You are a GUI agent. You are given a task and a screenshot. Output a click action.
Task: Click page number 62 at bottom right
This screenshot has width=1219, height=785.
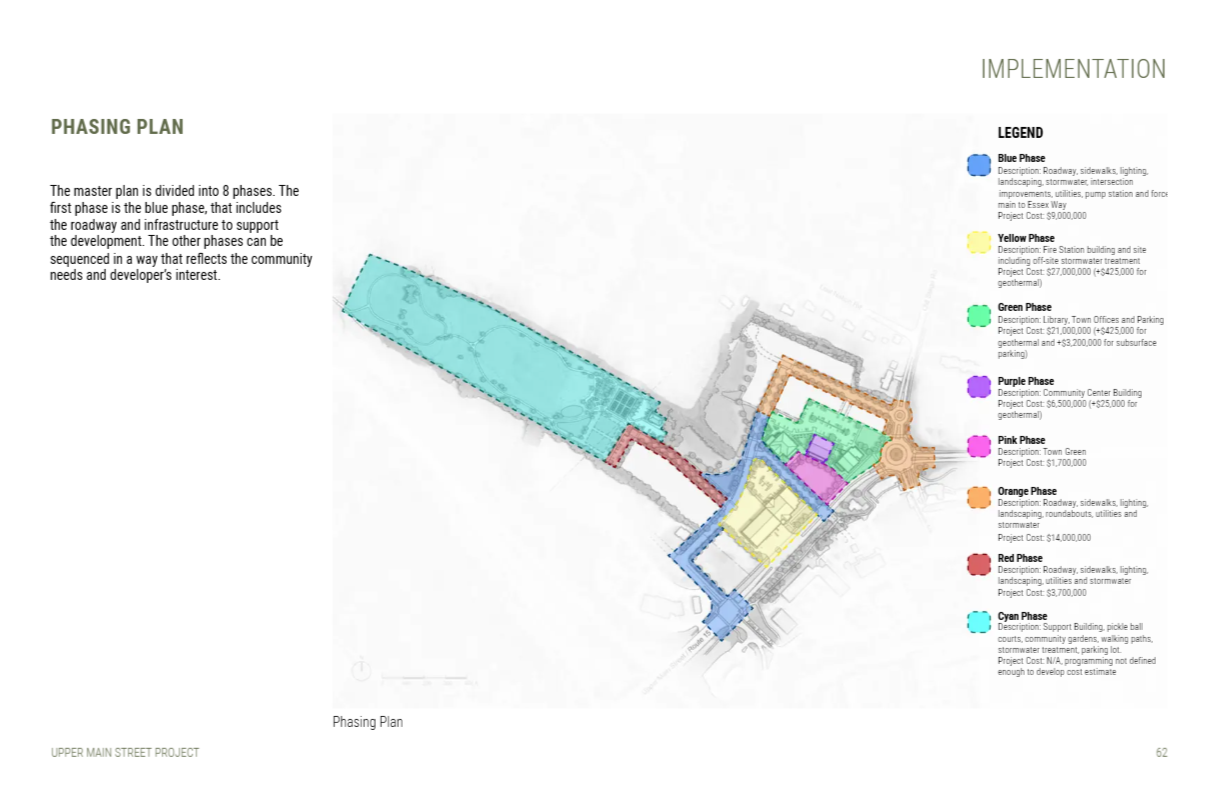[x=1161, y=754]
